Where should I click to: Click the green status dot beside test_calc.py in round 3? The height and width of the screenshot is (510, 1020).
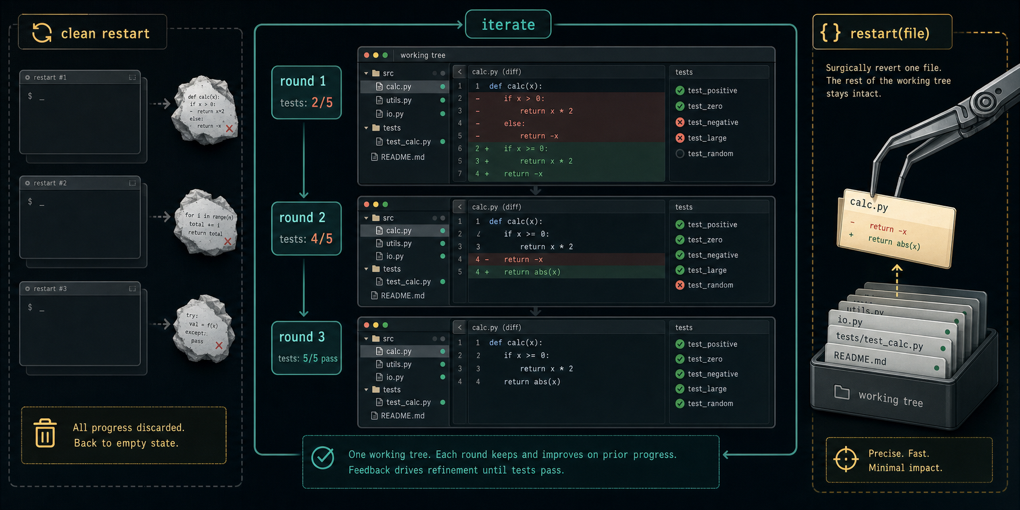[x=443, y=403]
